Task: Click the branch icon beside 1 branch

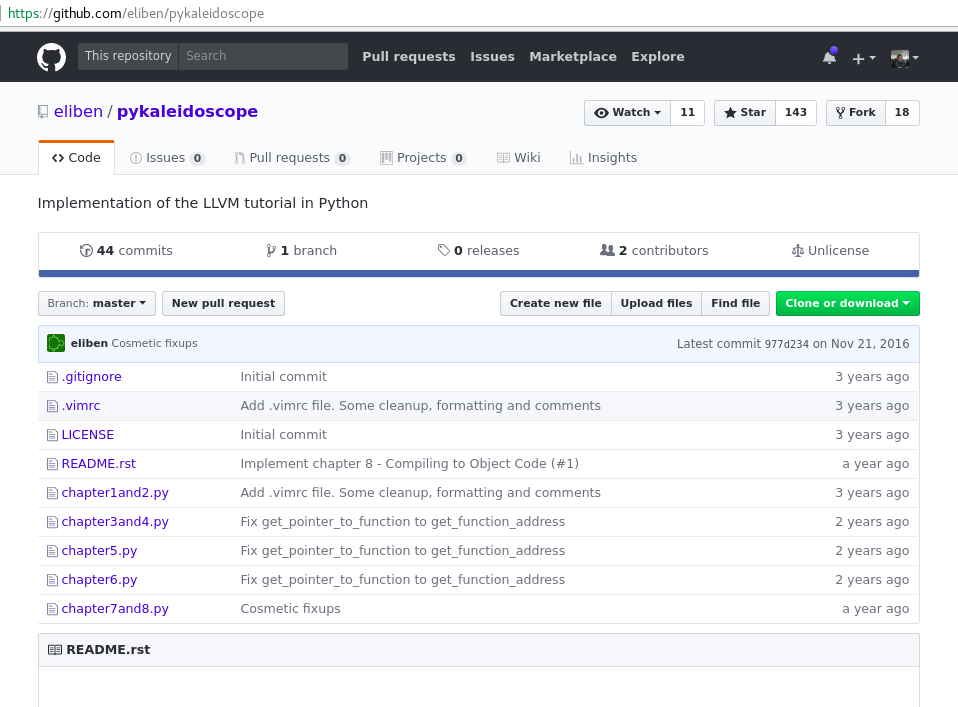Action: (271, 251)
